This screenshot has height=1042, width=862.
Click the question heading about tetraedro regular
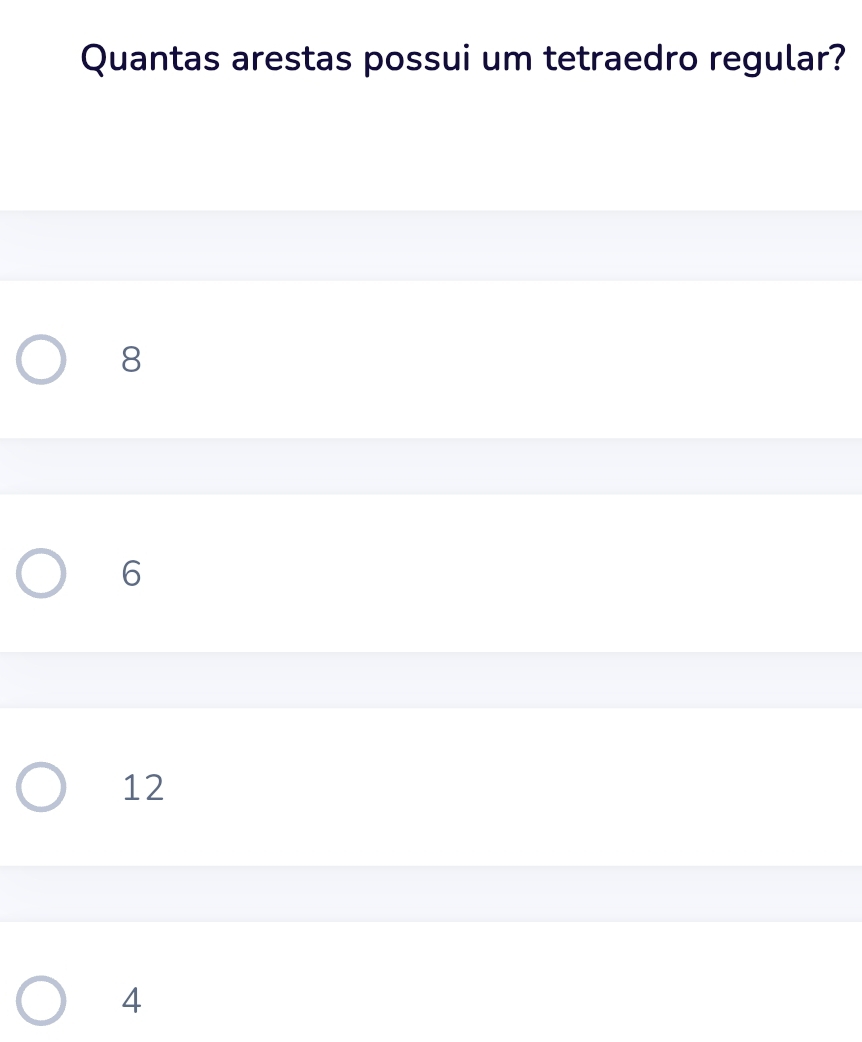(x=463, y=58)
